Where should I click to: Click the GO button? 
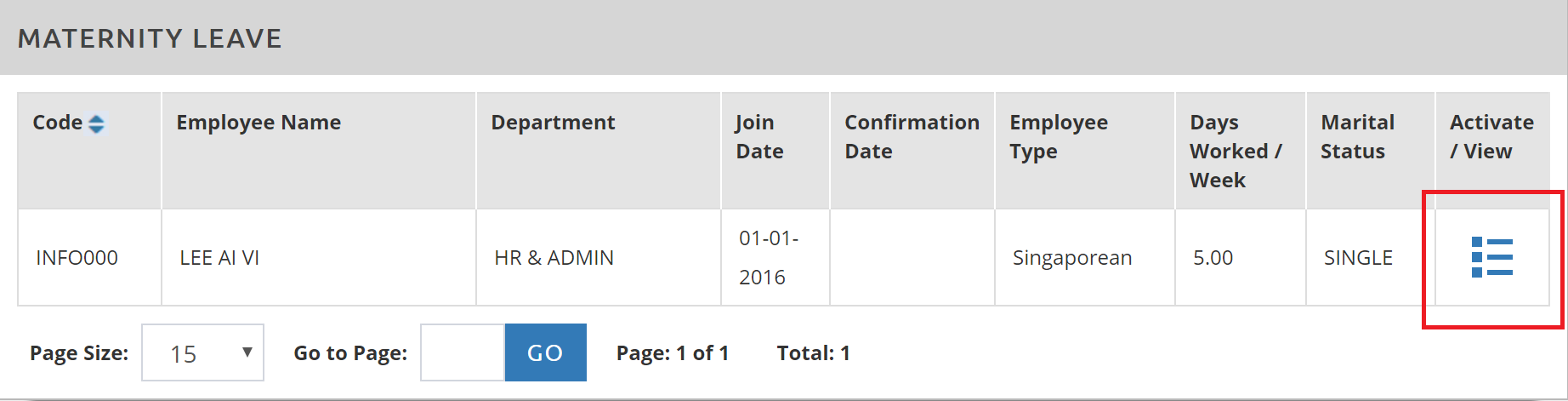545,352
